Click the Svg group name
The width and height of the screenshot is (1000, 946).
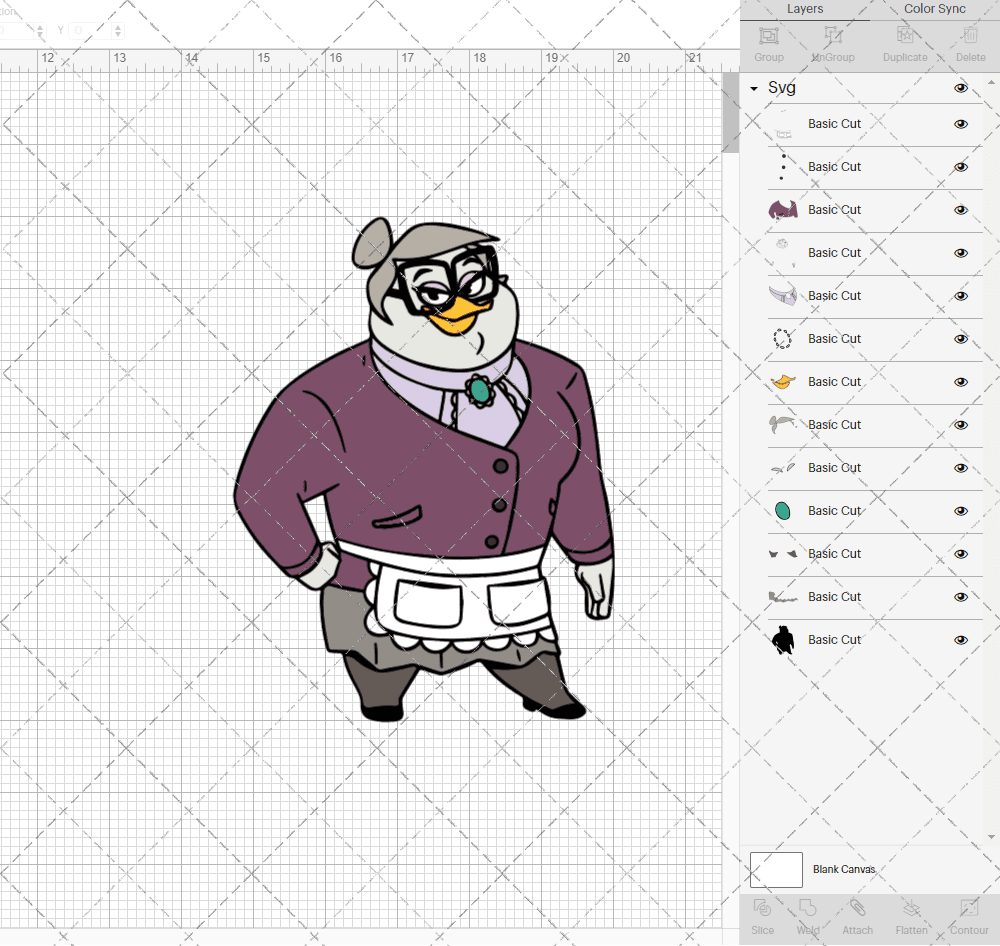(x=781, y=87)
